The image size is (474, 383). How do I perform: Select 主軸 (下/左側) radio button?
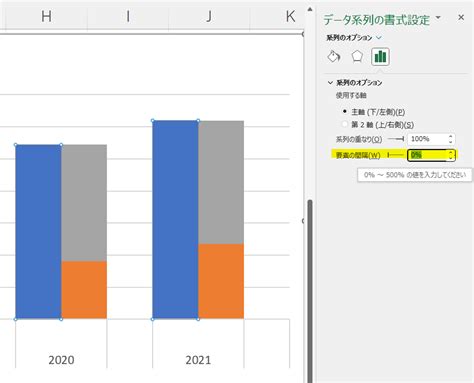coord(345,111)
